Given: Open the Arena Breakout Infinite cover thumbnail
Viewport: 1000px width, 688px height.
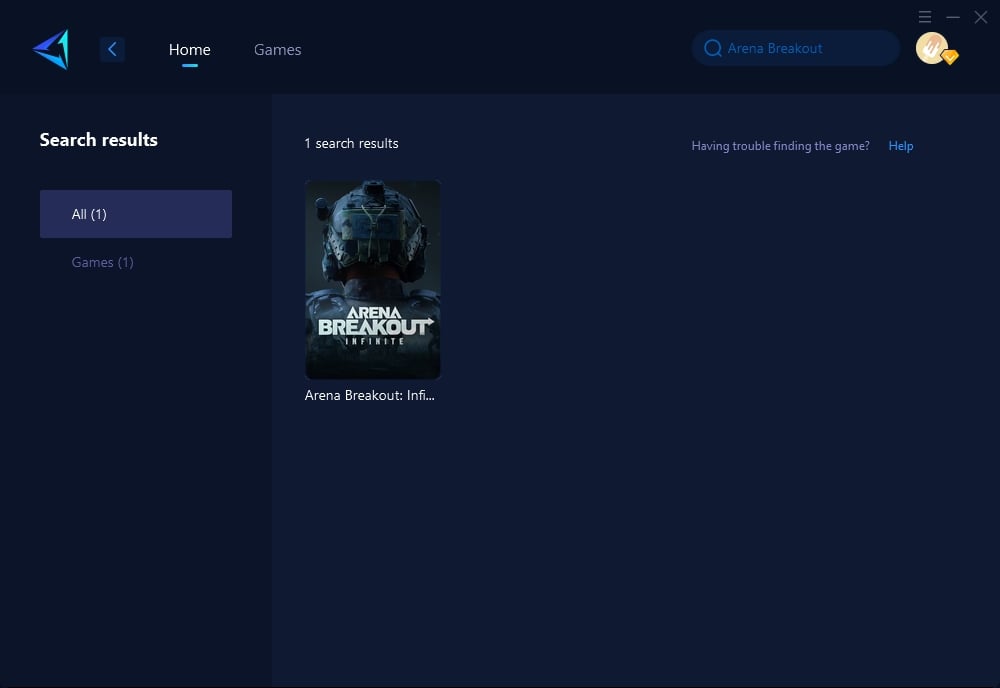Looking at the screenshot, I should 372,280.
